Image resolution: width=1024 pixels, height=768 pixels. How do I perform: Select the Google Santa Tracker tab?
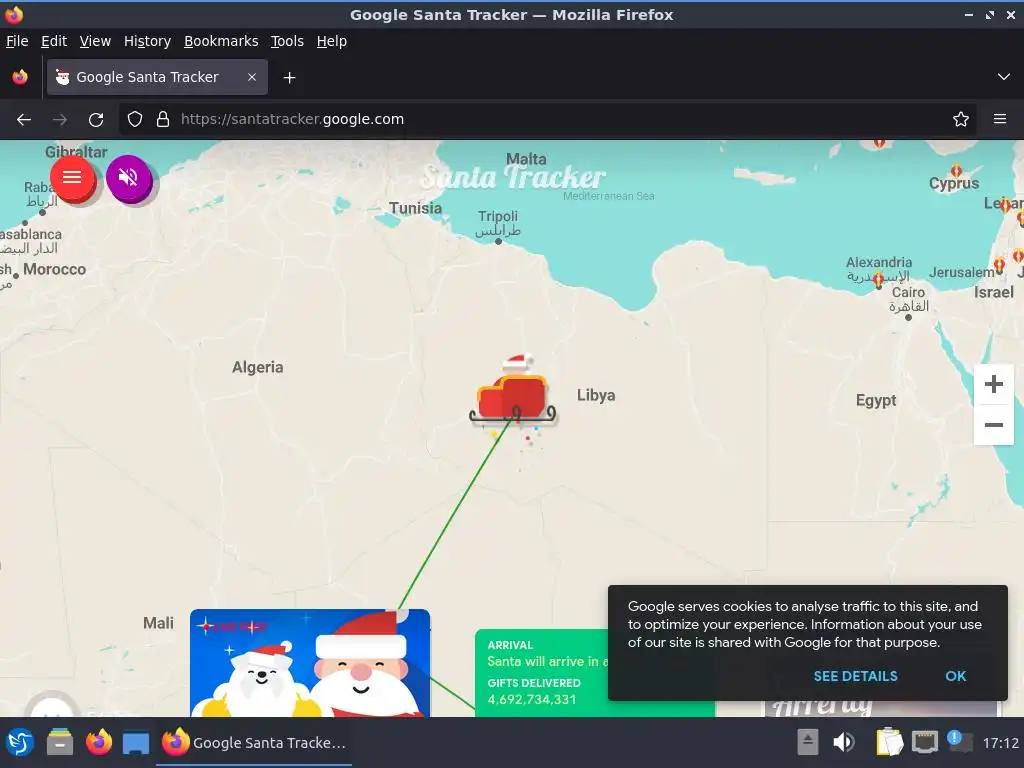pyautogui.click(x=157, y=77)
